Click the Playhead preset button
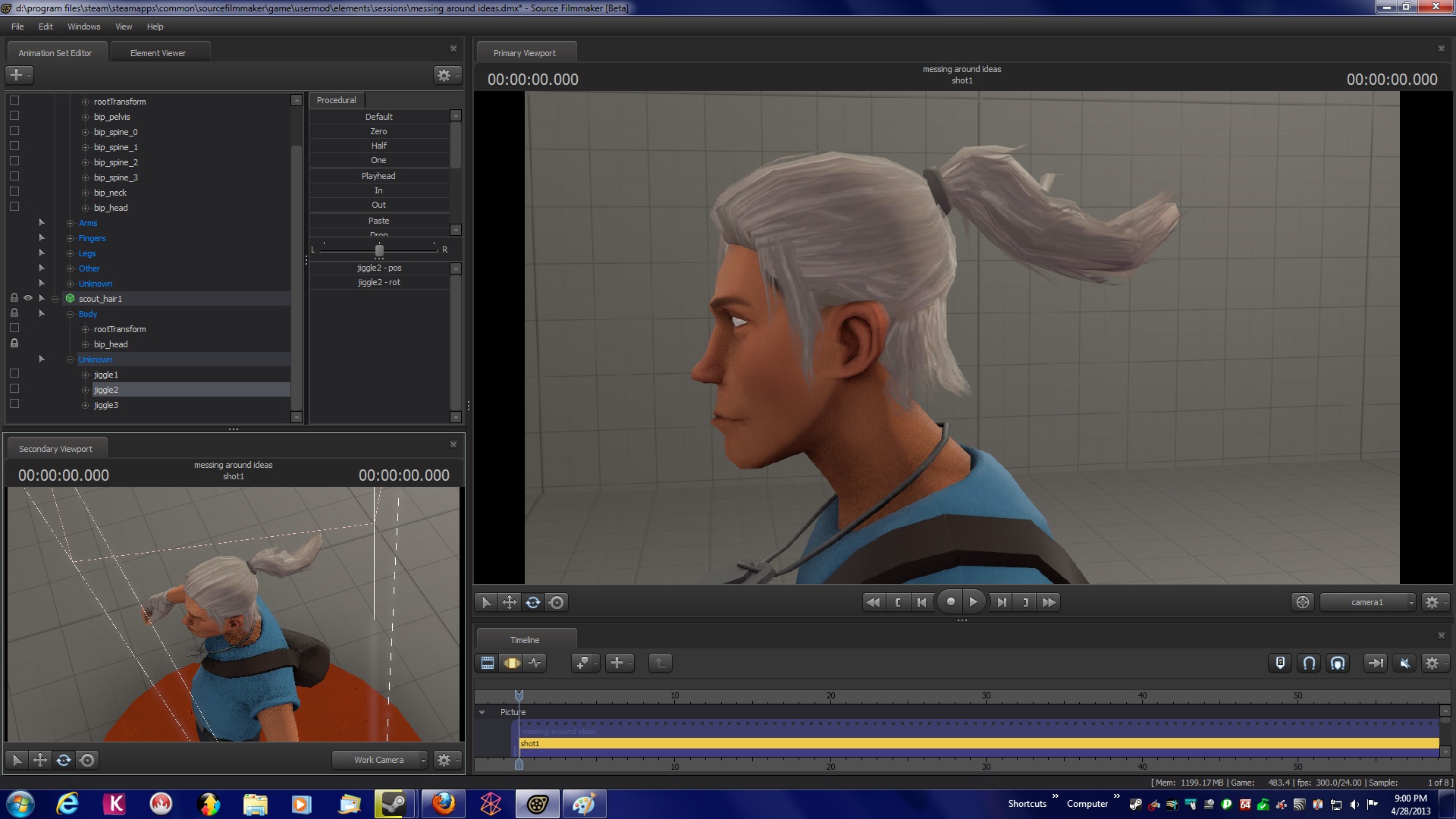The height and width of the screenshot is (819, 1456). 378,176
